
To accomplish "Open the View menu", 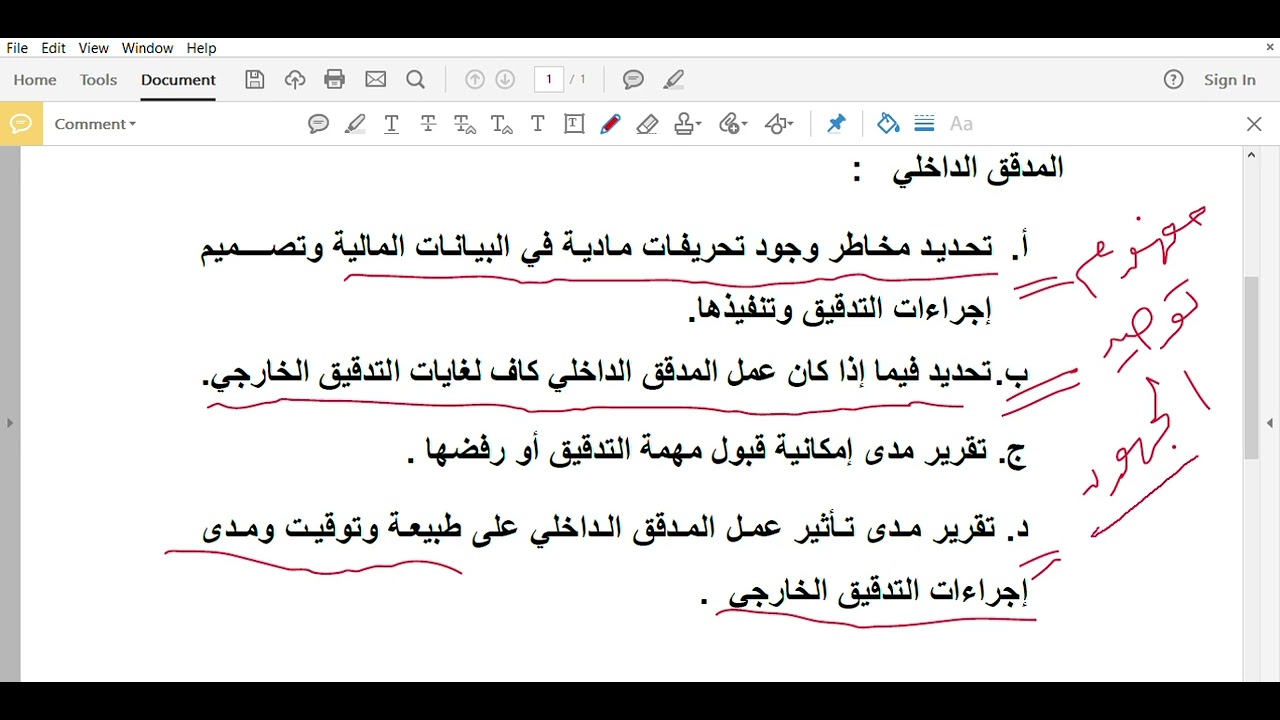I will (x=93, y=48).
